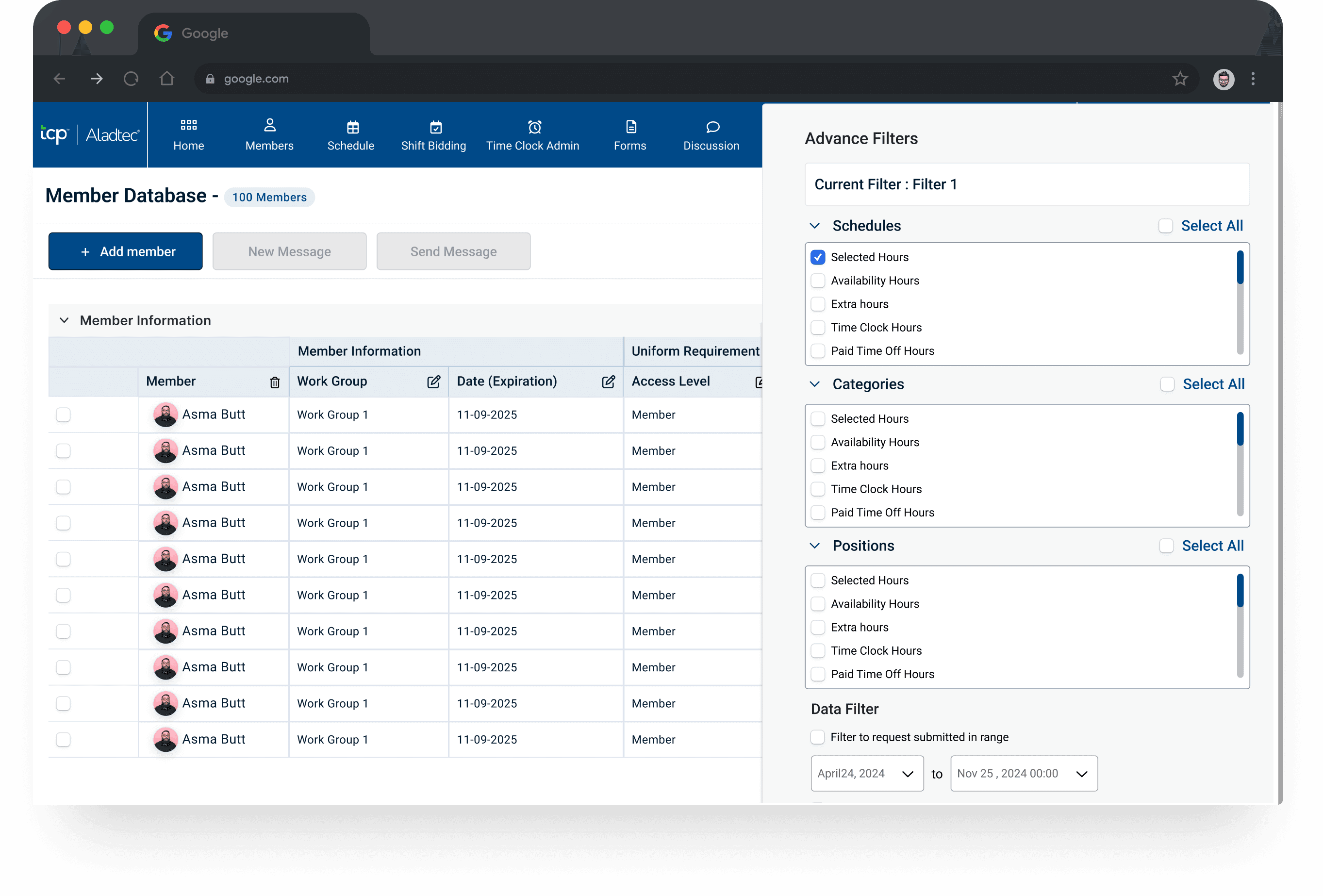Click the tcp Aladtec logo
1323x896 pixels.
(90, 135)
